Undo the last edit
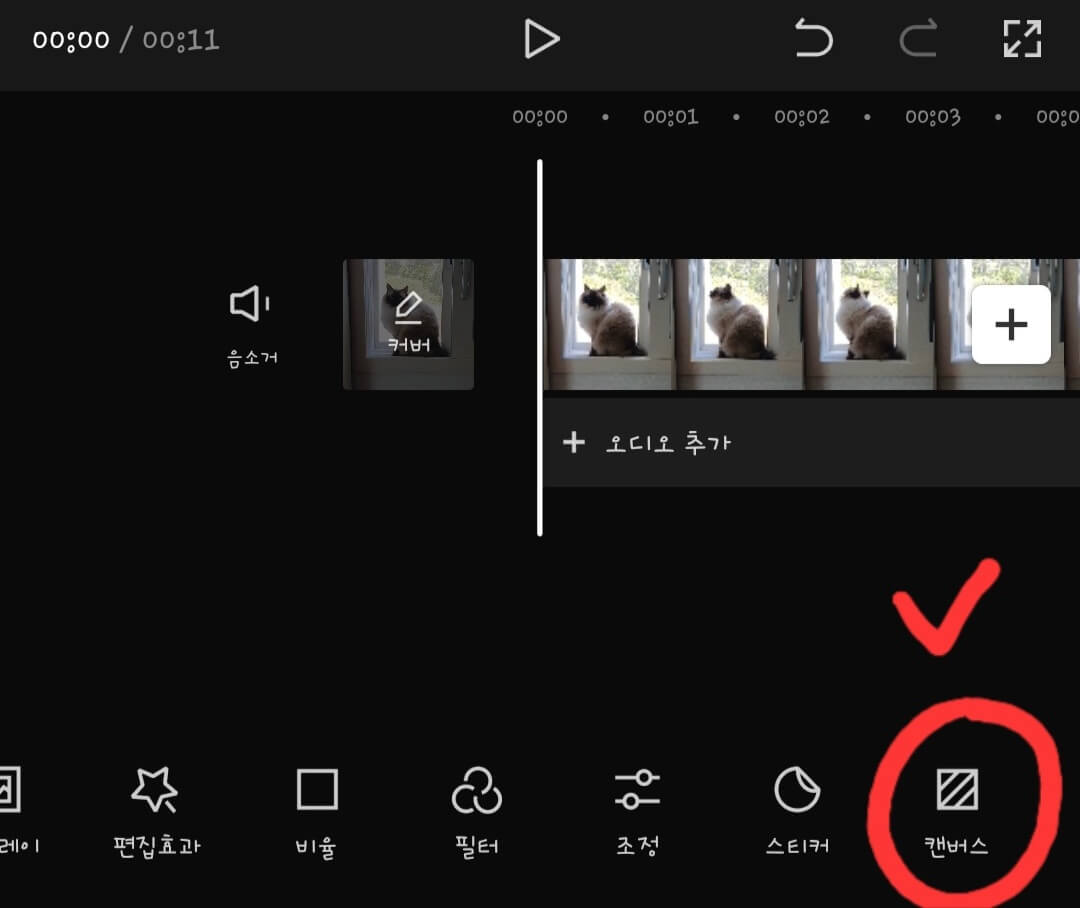The width and height of the screenshot is (1080, 908). [x=813, y=39]
